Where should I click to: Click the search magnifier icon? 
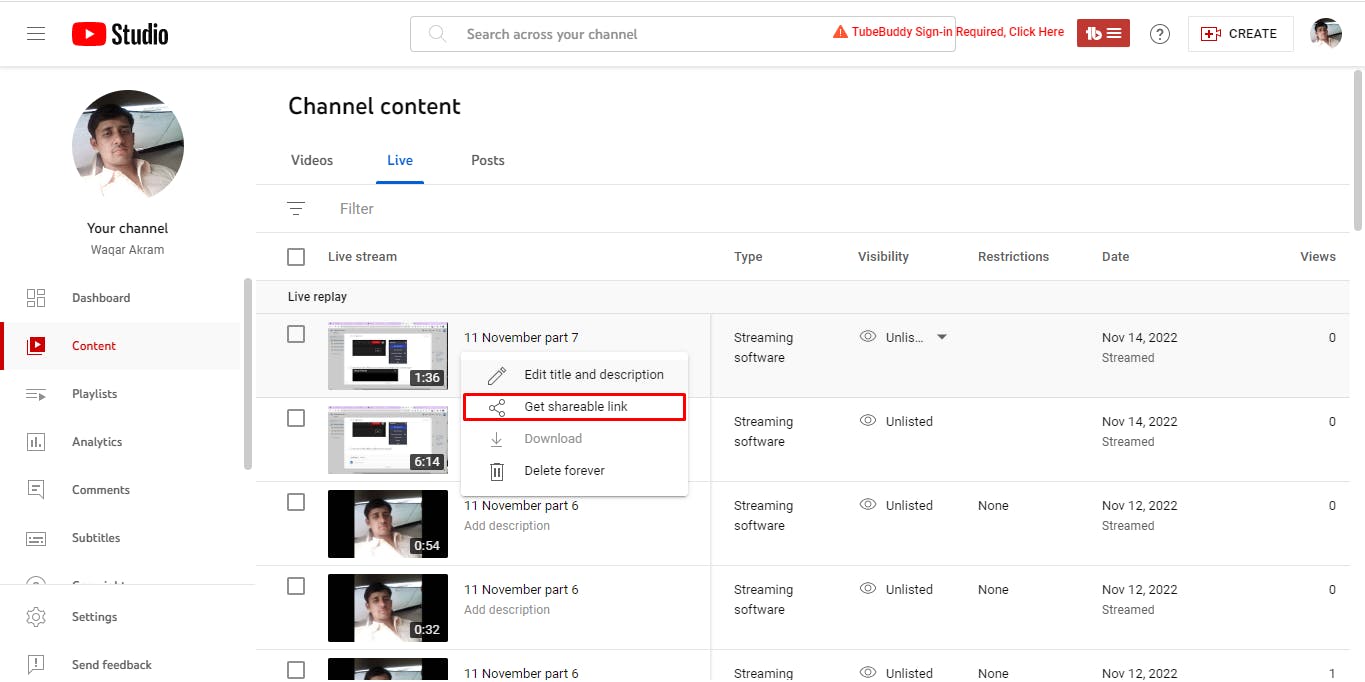(x=437, y=34)
